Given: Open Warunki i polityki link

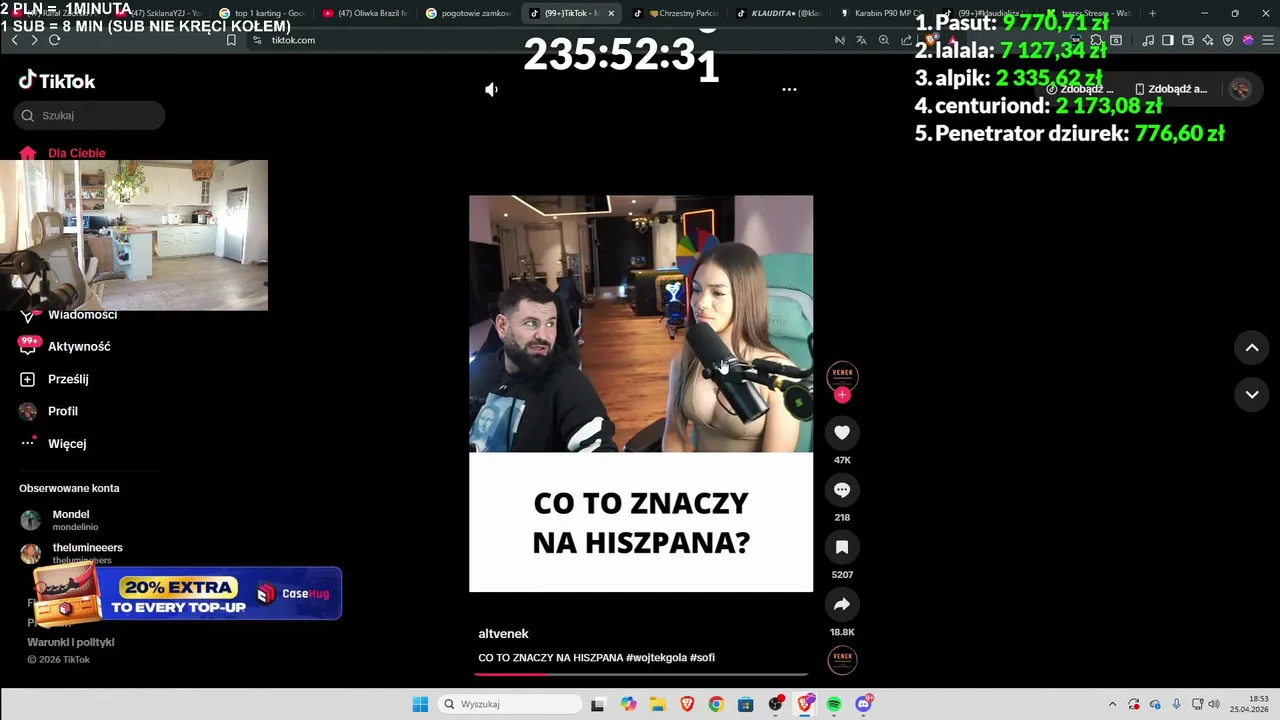Looking at the screenshot, I should [x=71, y=642].
